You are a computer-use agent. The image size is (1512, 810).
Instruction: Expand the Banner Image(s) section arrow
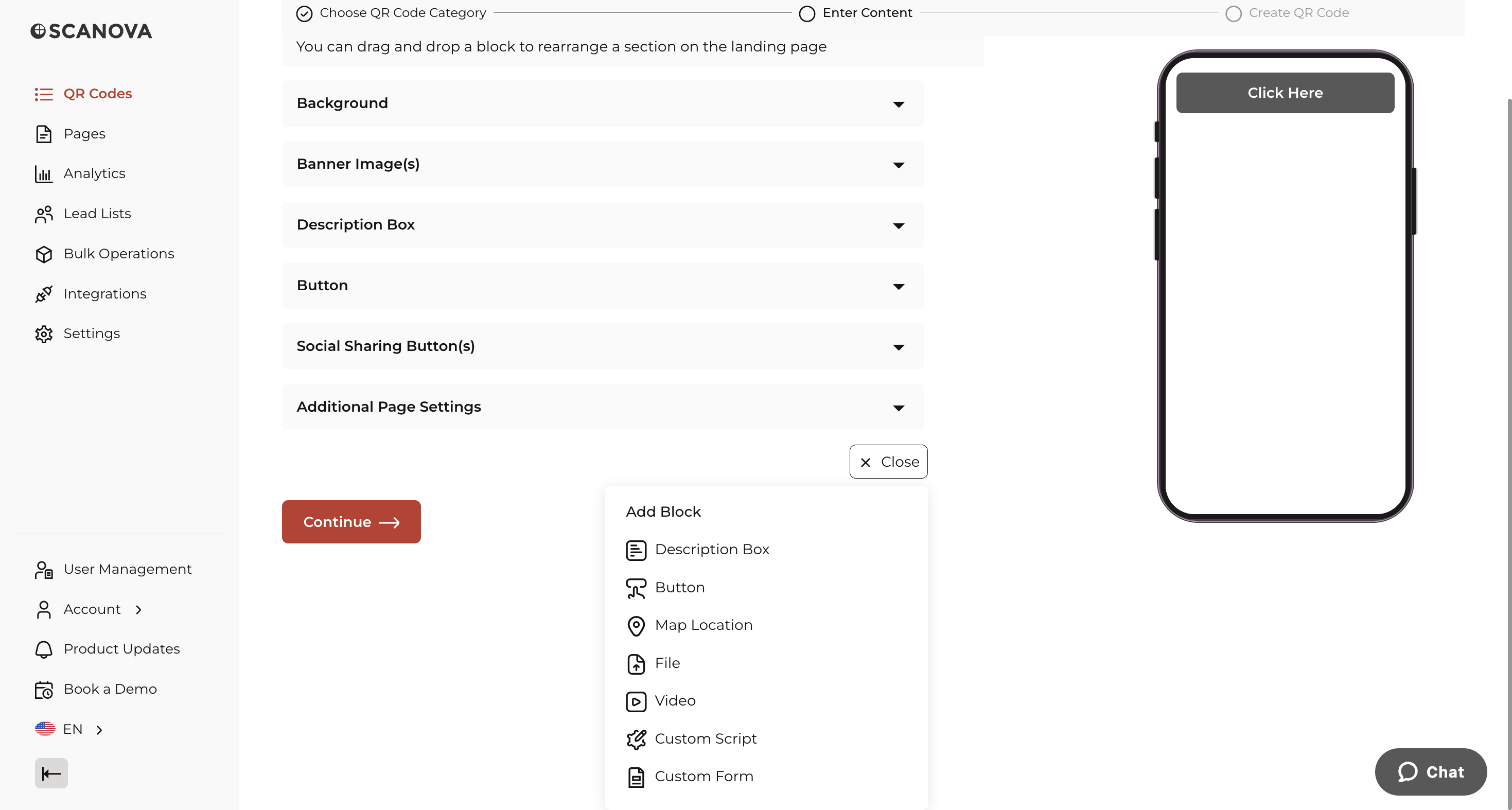[x=898, y=166]
